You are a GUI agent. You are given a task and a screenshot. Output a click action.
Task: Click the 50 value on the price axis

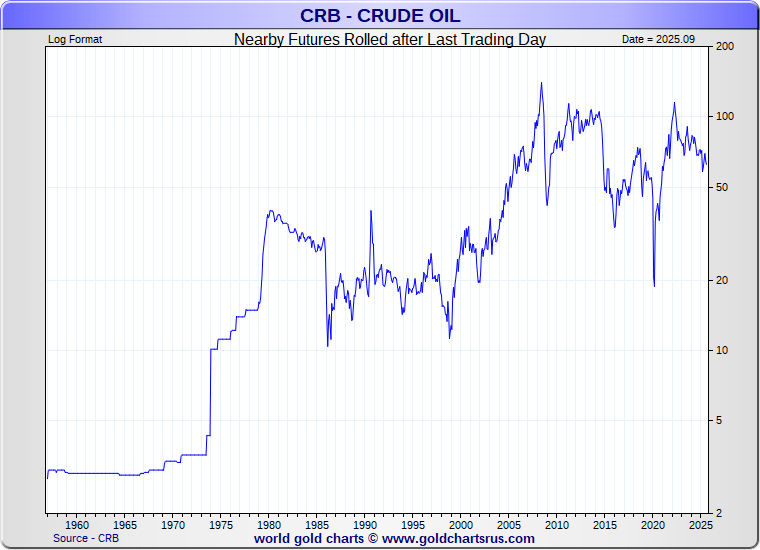(722, 187)
